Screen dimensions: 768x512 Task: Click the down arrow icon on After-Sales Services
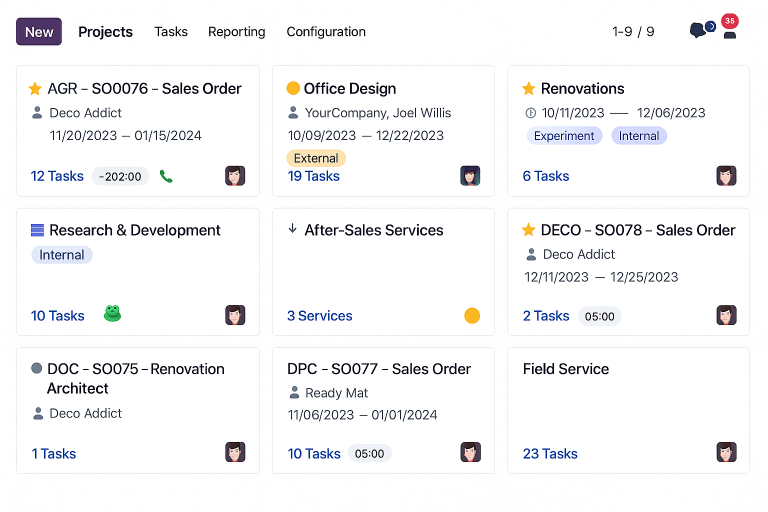pos(292,228)
